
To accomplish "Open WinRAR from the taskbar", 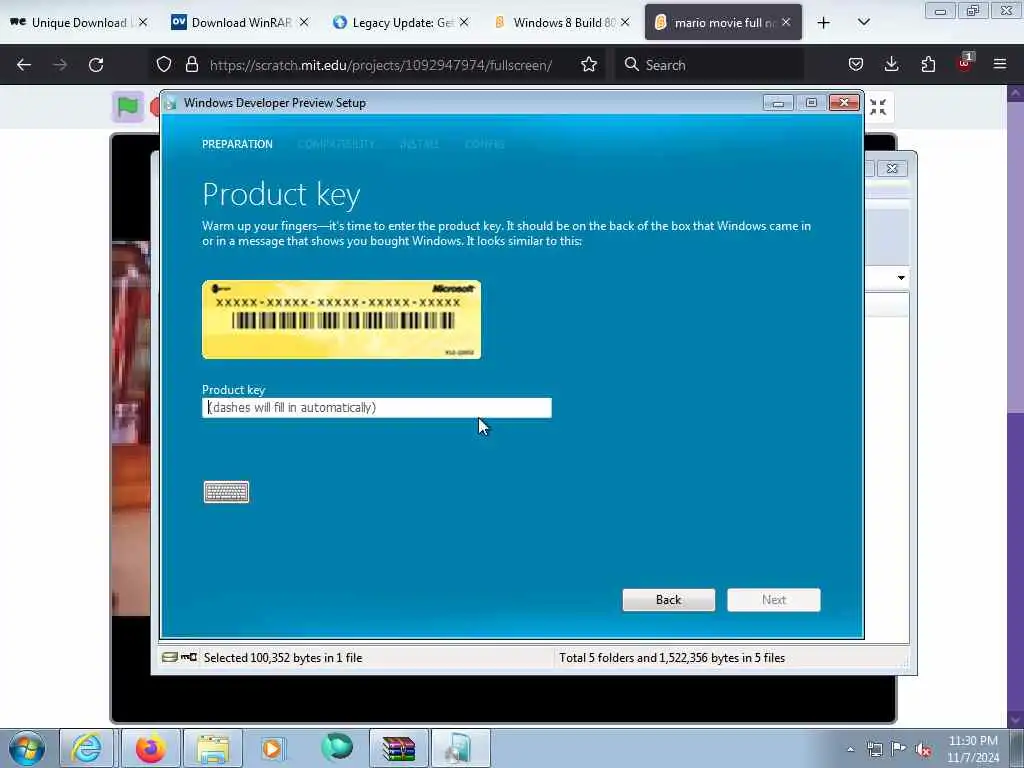I will click(399, 748).
